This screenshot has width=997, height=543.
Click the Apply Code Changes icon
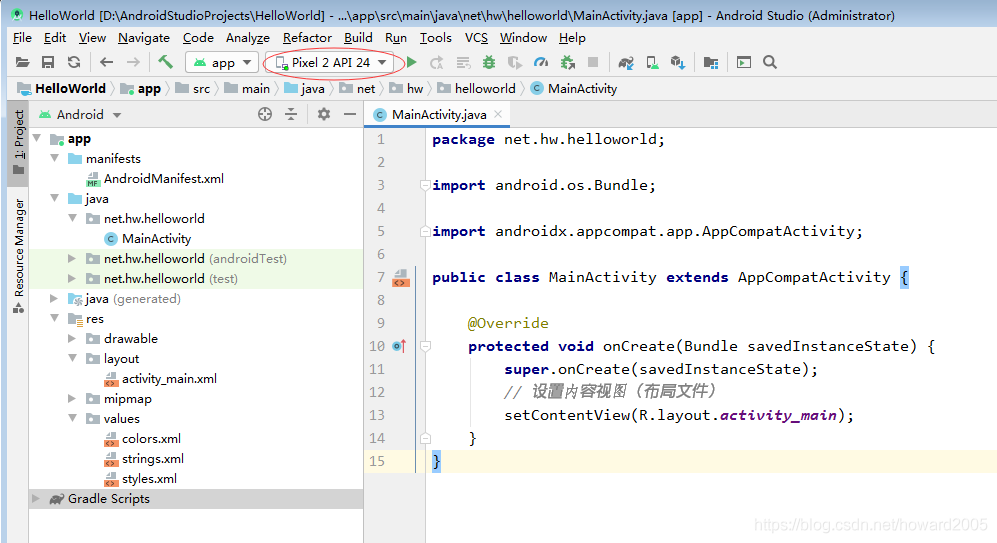point(463,62)
